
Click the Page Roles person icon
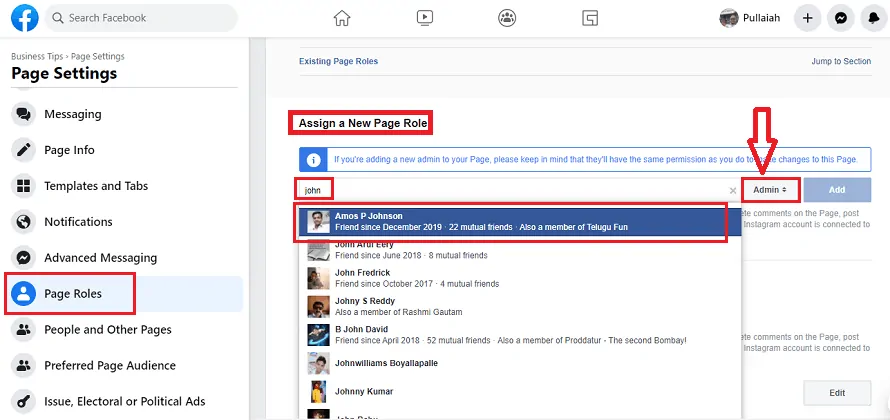click(23, 293)
